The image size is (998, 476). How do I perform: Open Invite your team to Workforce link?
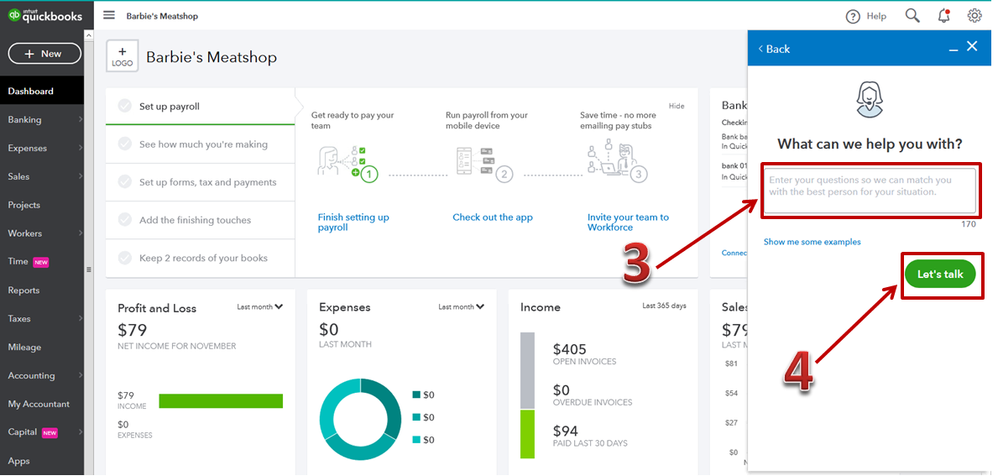(x=628, y=222)
